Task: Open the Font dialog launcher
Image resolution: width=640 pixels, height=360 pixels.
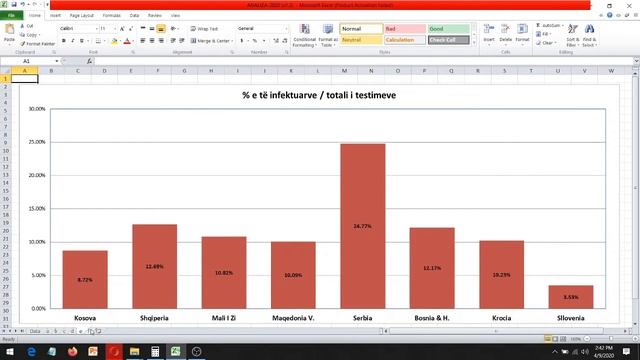Action: pyautogui.click(x=133, y=52)
